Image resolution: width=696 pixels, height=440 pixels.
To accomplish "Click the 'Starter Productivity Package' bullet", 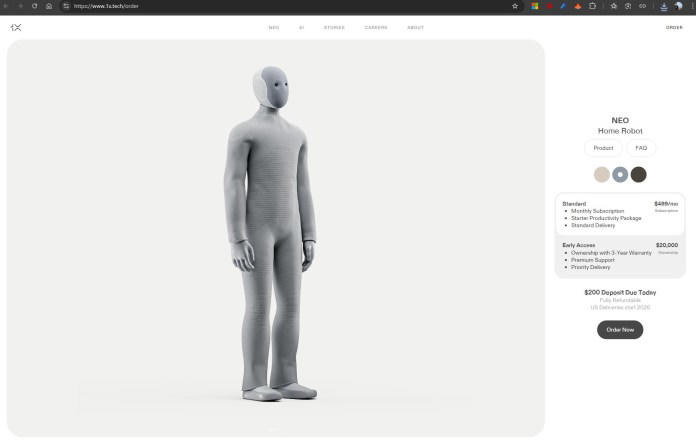I will click(x=606, y=218).
